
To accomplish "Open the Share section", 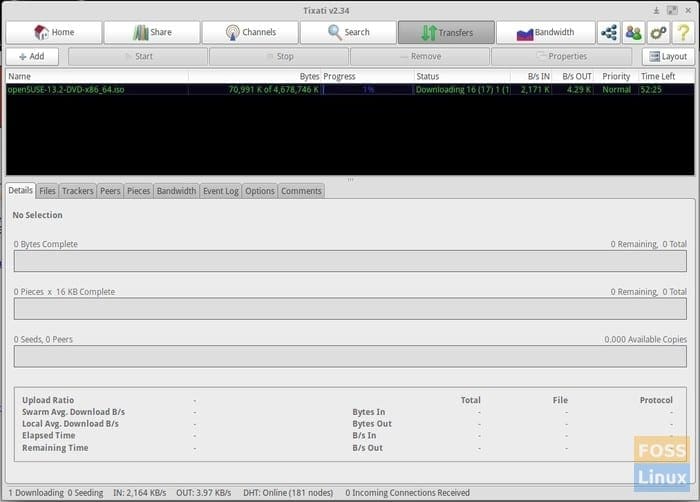I will (x=152, y=32).
